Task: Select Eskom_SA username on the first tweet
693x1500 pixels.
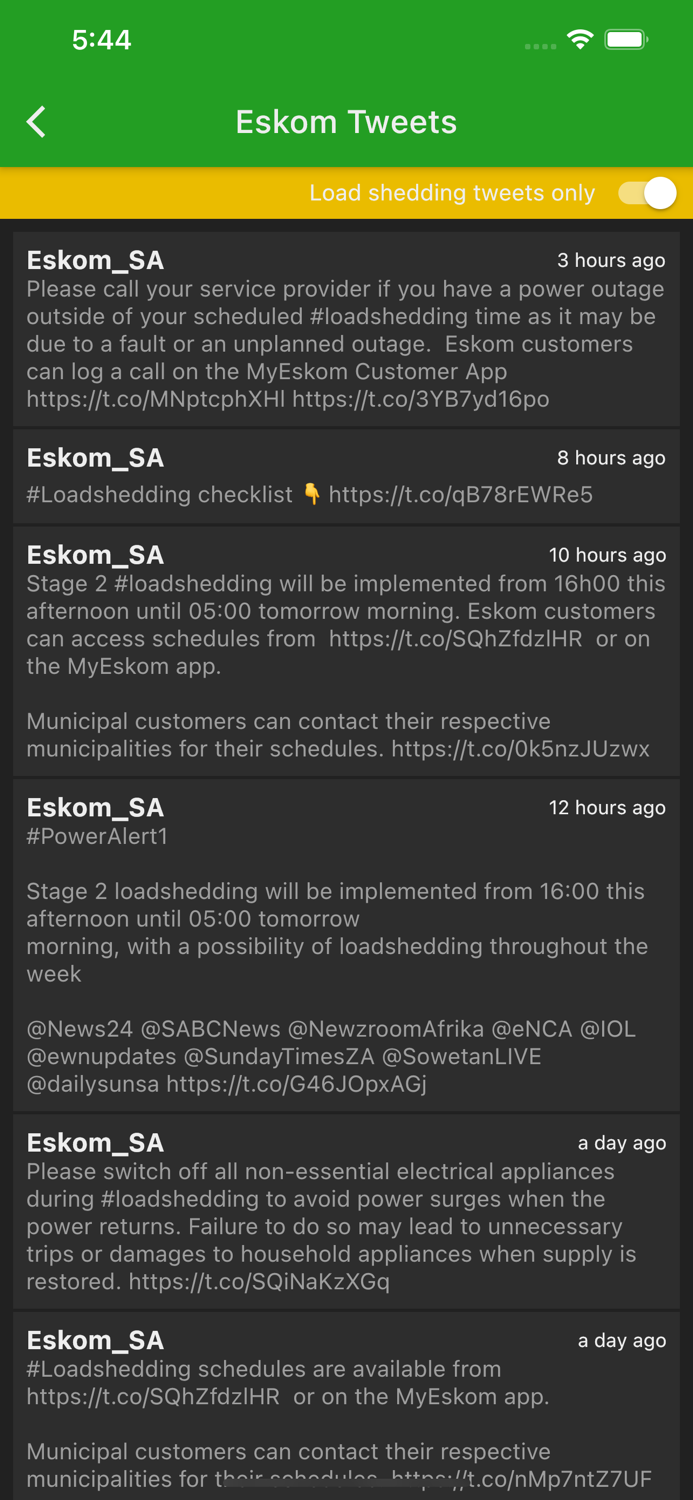Action: [95, 260]
